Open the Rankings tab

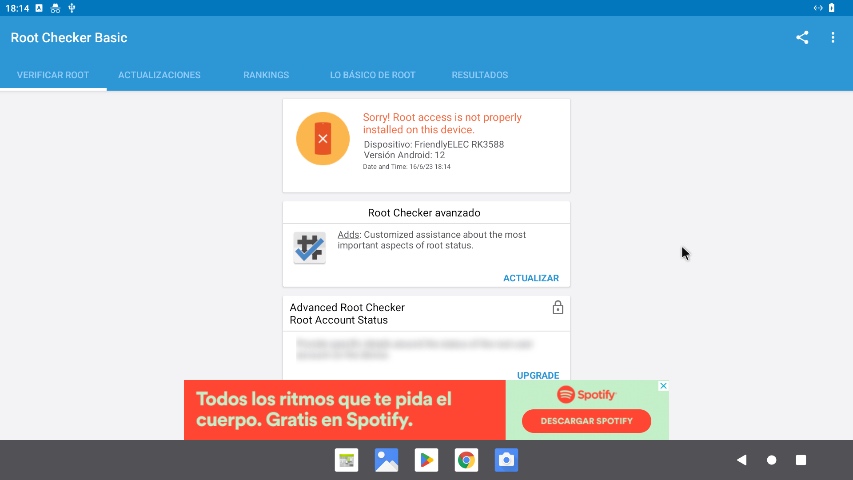(x=266, y=75)
